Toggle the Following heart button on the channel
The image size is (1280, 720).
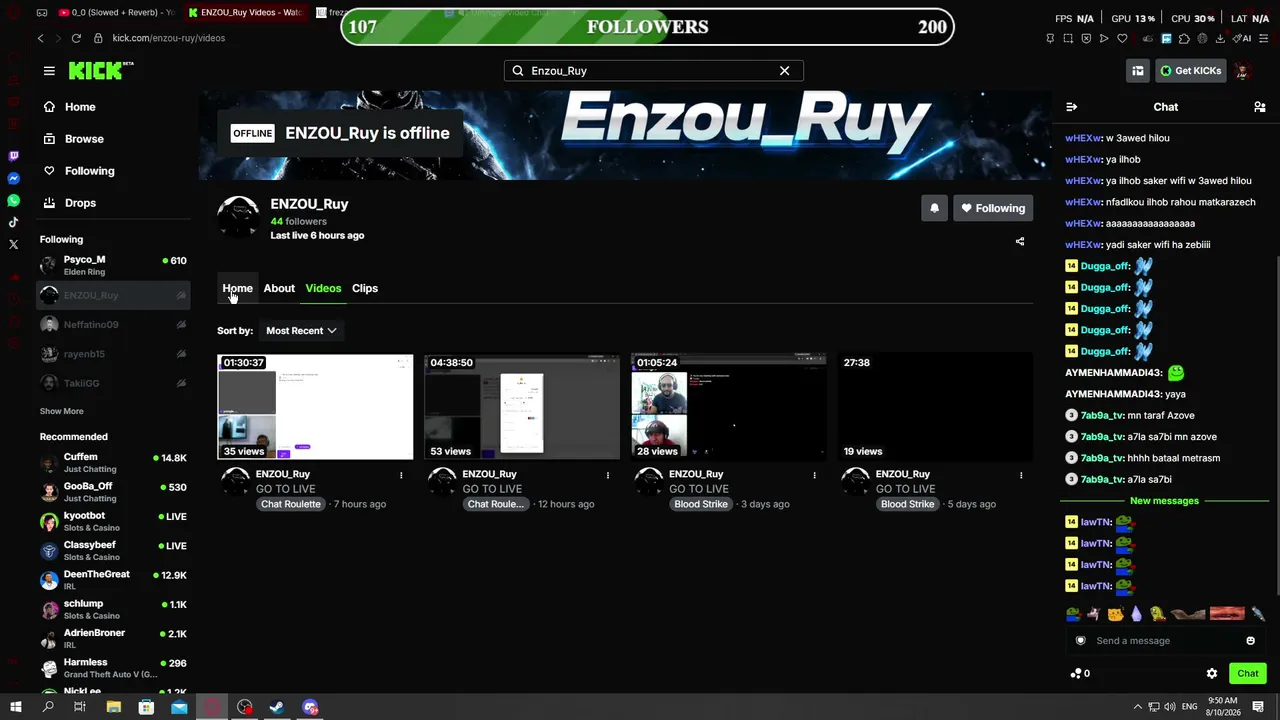[993, 208]
